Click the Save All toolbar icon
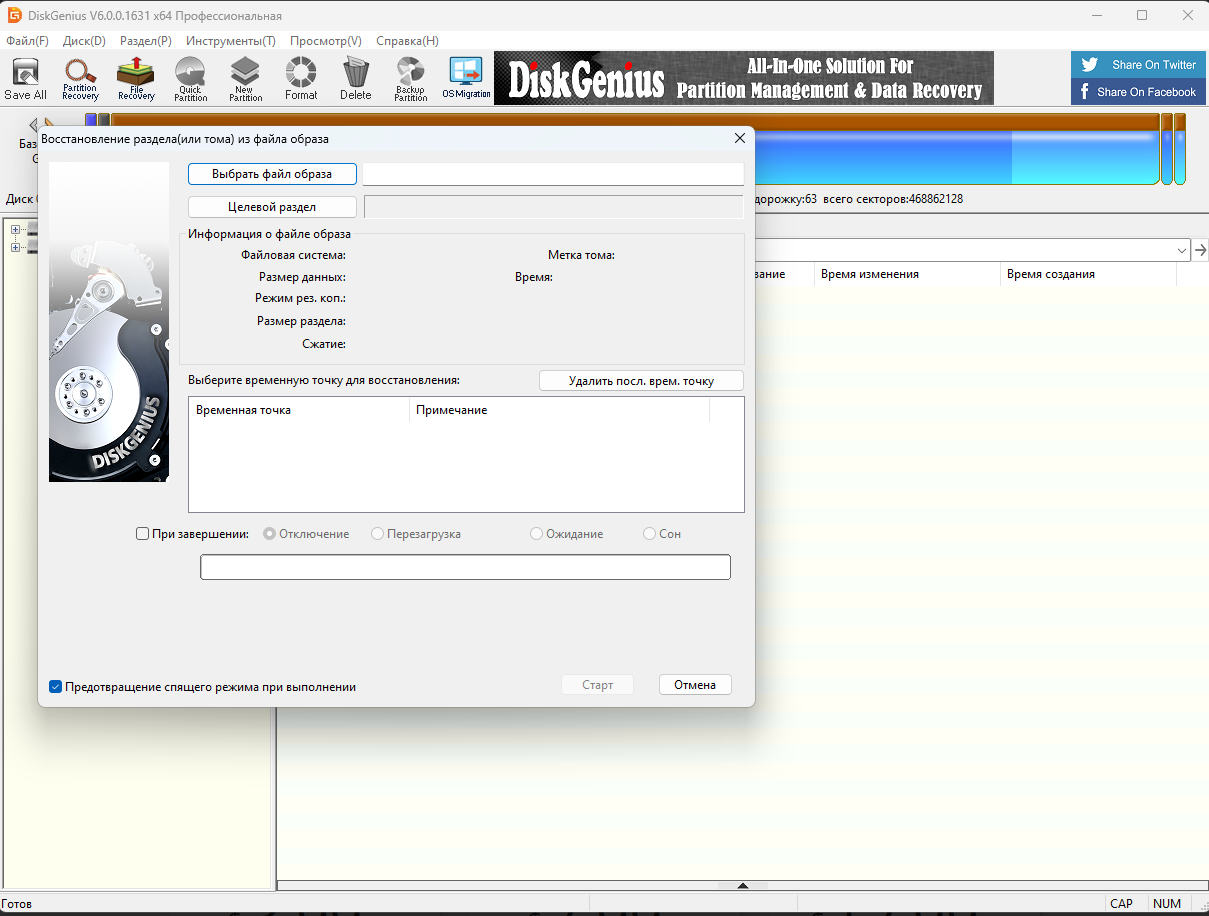This screenshot has height=916, width=1209. pos(25,78)
